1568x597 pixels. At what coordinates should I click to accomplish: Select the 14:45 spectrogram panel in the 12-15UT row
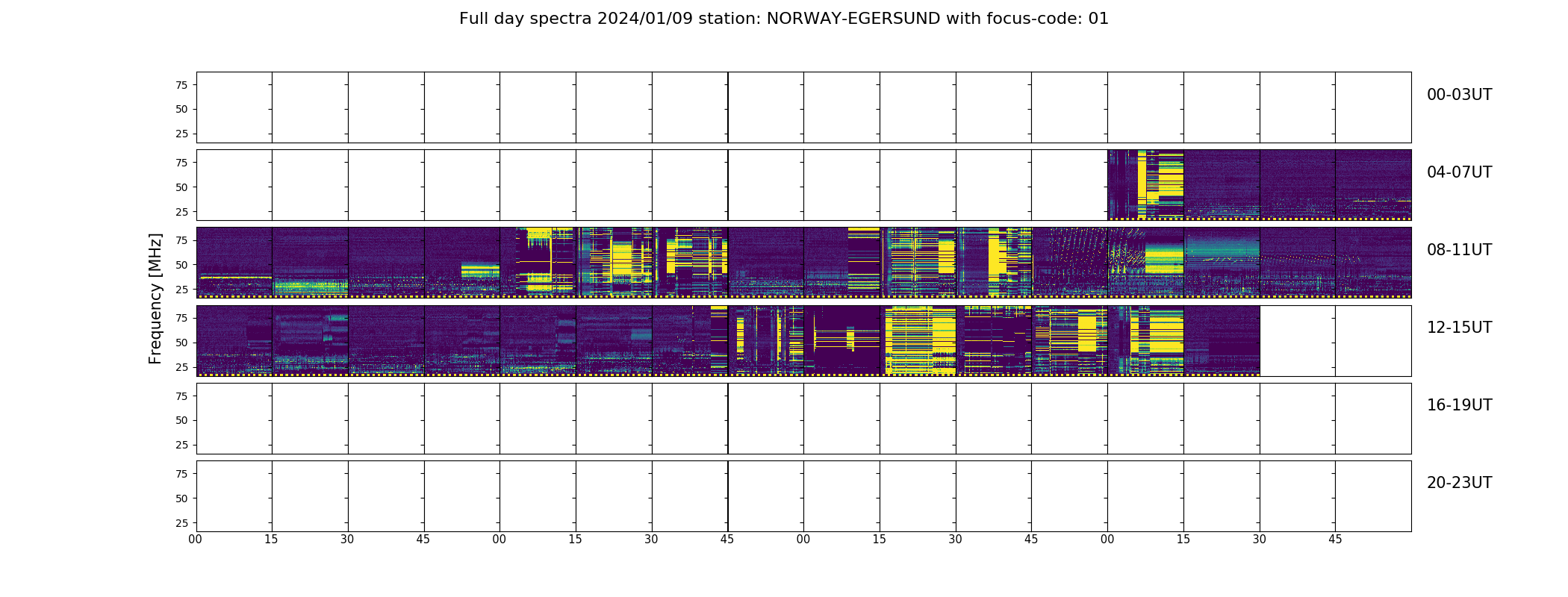tap(1069, 340)
